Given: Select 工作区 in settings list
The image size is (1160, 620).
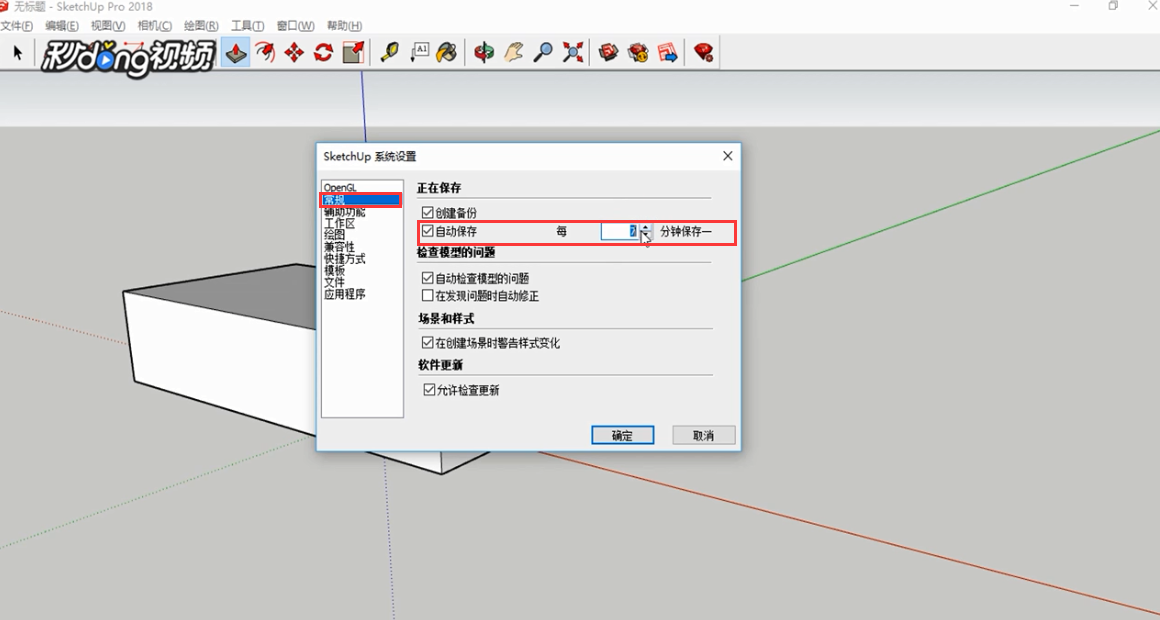Looking at the screenshot, I should 340,223.
